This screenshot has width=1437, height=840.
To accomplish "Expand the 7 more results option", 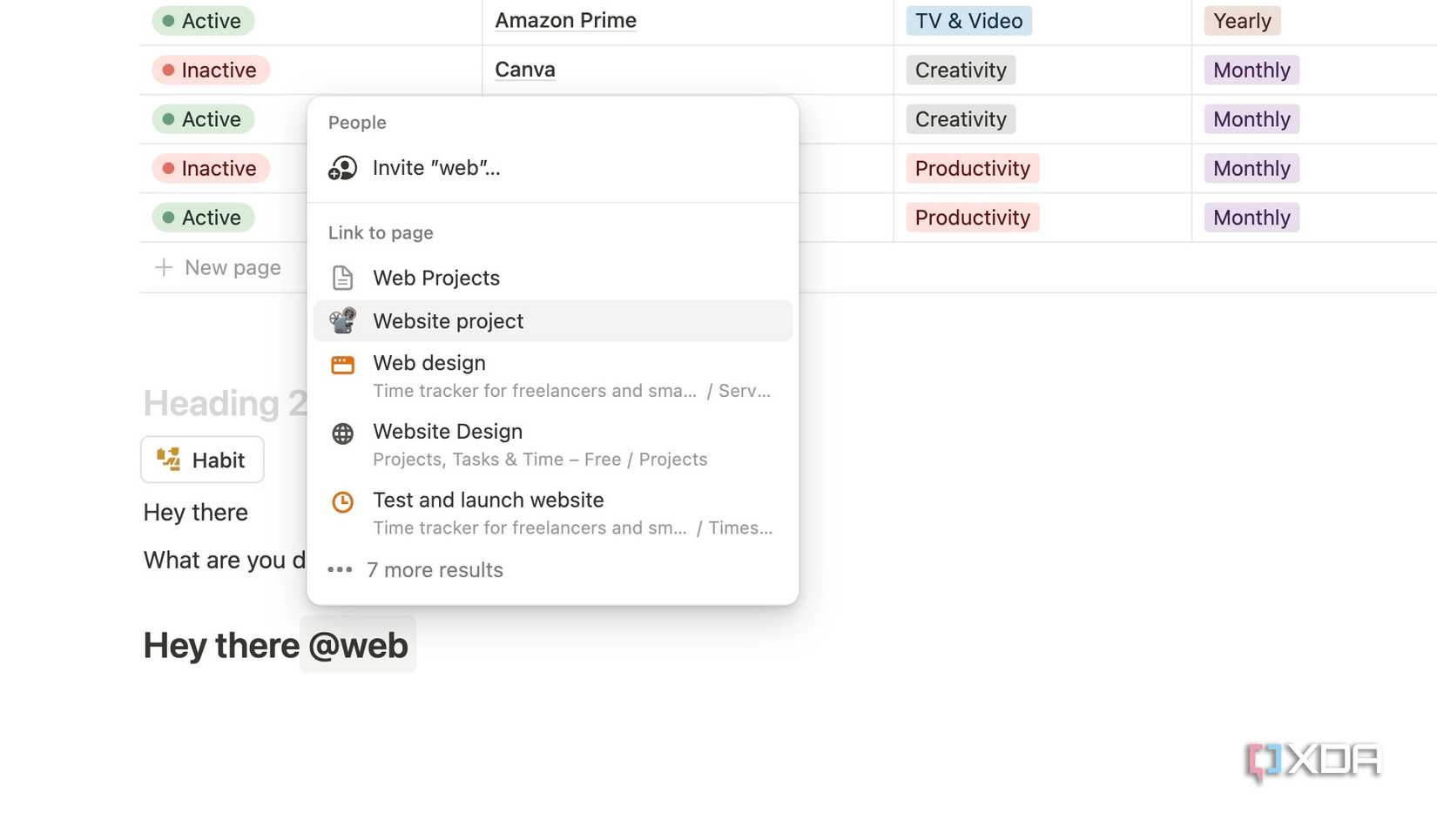I will click(x=435, y=569).
